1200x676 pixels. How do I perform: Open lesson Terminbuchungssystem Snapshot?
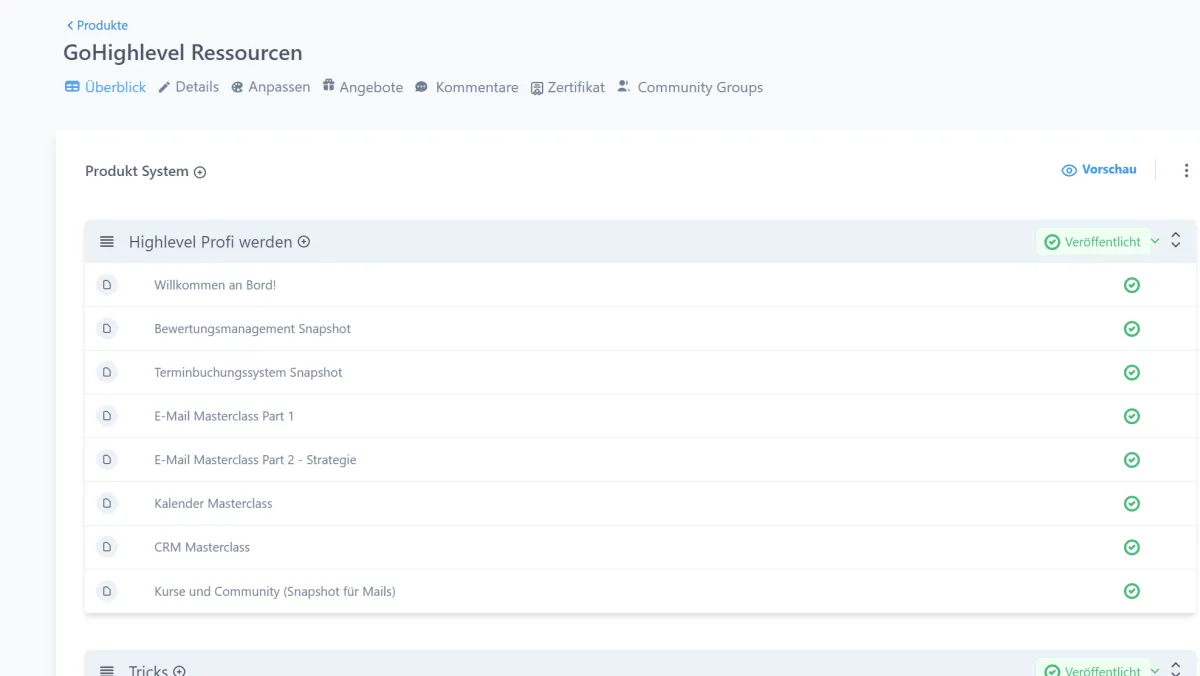point(248,372)
